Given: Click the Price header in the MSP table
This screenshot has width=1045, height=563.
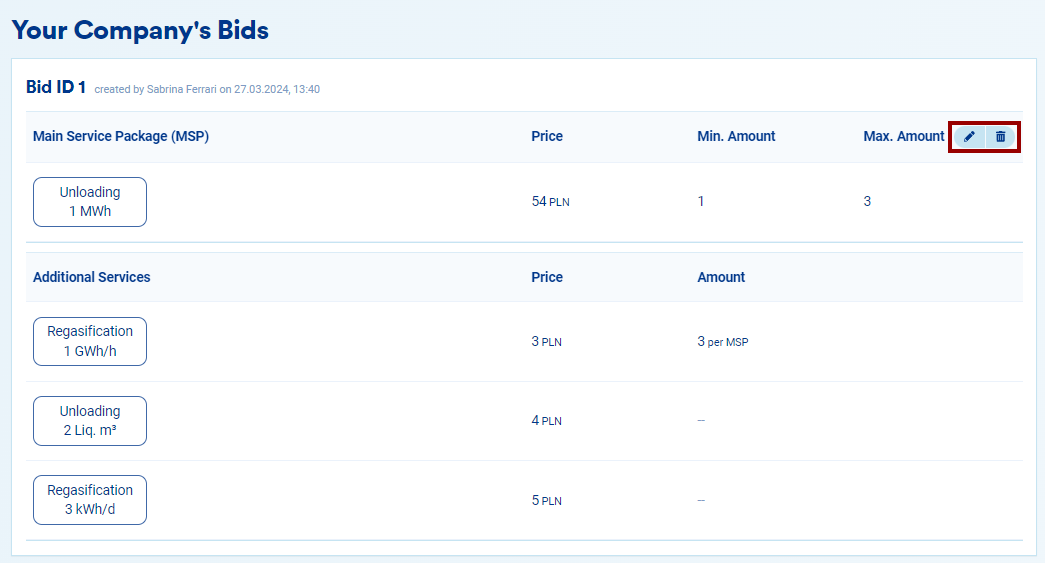Looking at the screenshot, I should click(547, 136).
